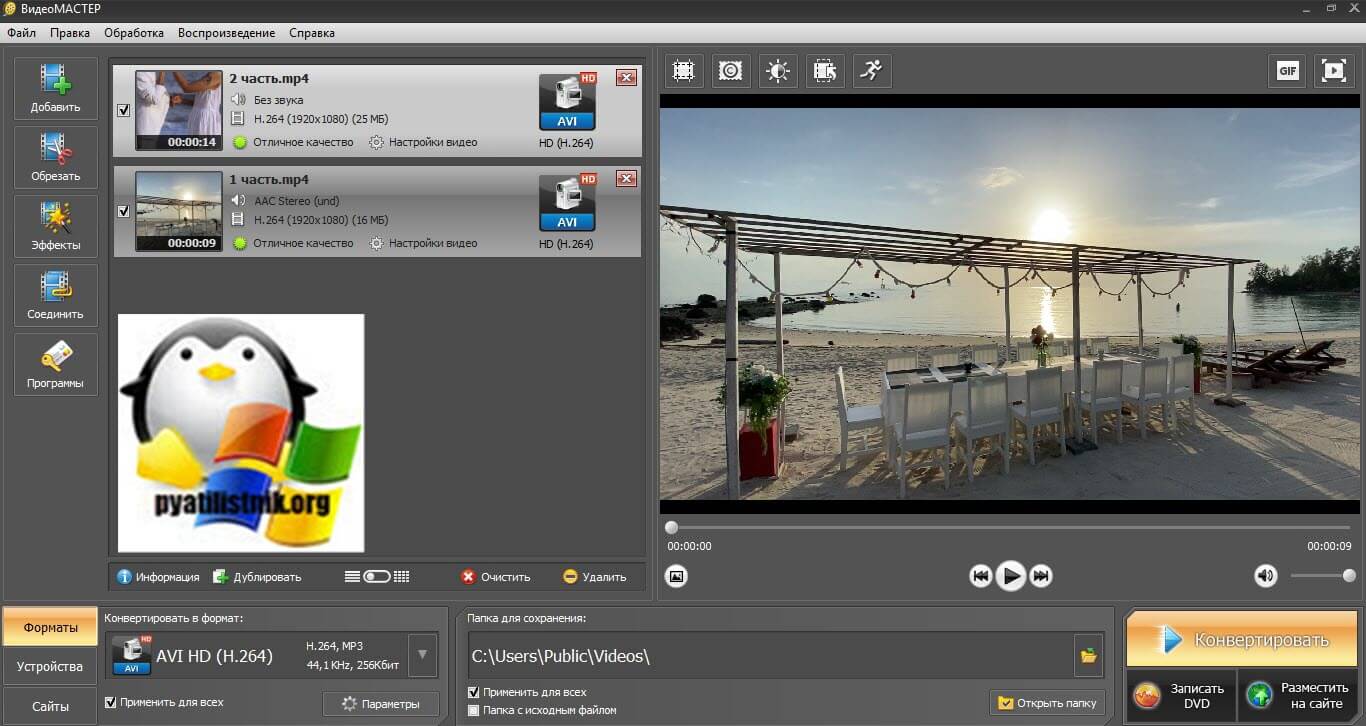This screenshot has width=1366, height=726.
Task: Switch preview to fullscreen mode icon
Action: [x=1333, y=71]
